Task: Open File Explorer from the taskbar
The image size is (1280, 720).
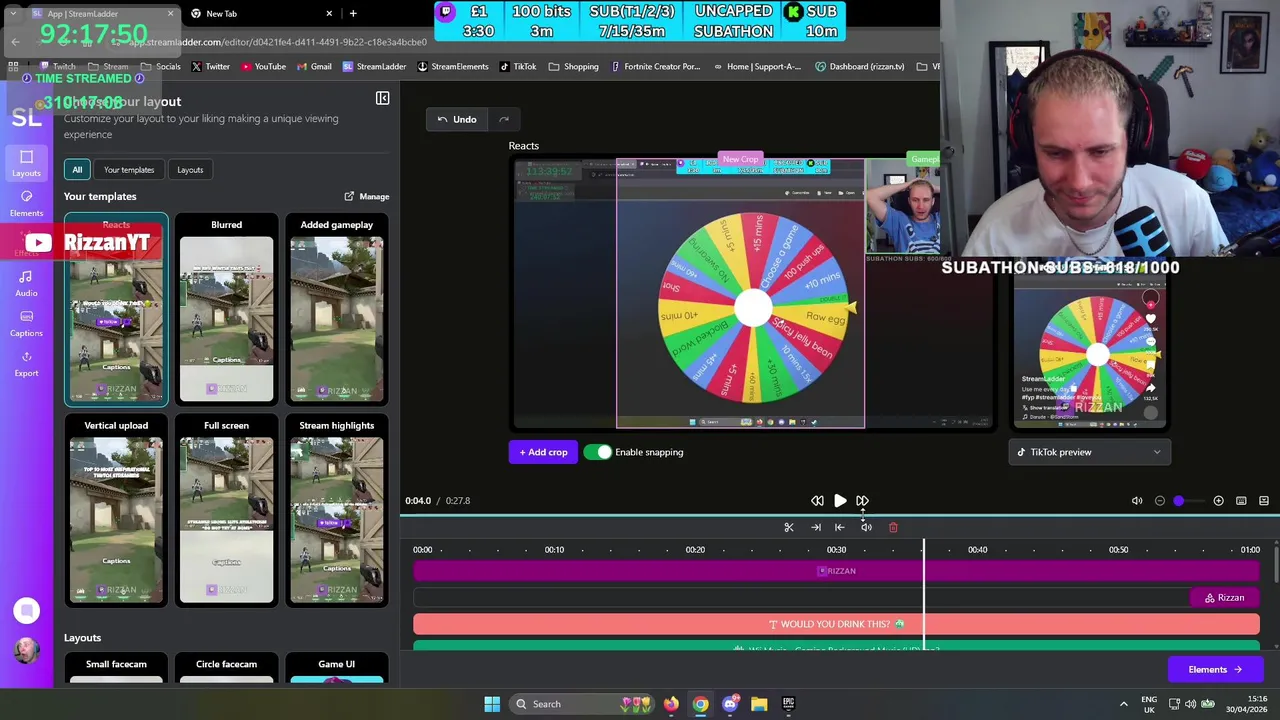Action: (759, 704)
